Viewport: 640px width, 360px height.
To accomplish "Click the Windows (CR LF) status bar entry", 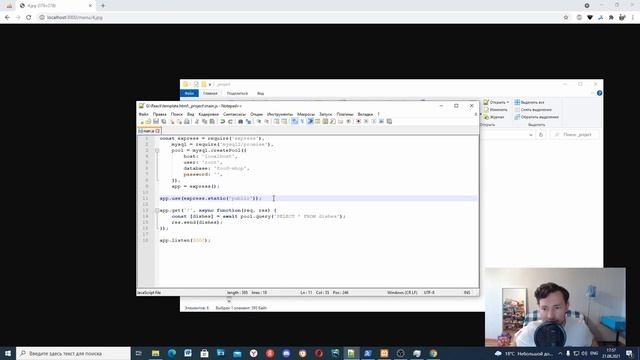I will 402,293.
